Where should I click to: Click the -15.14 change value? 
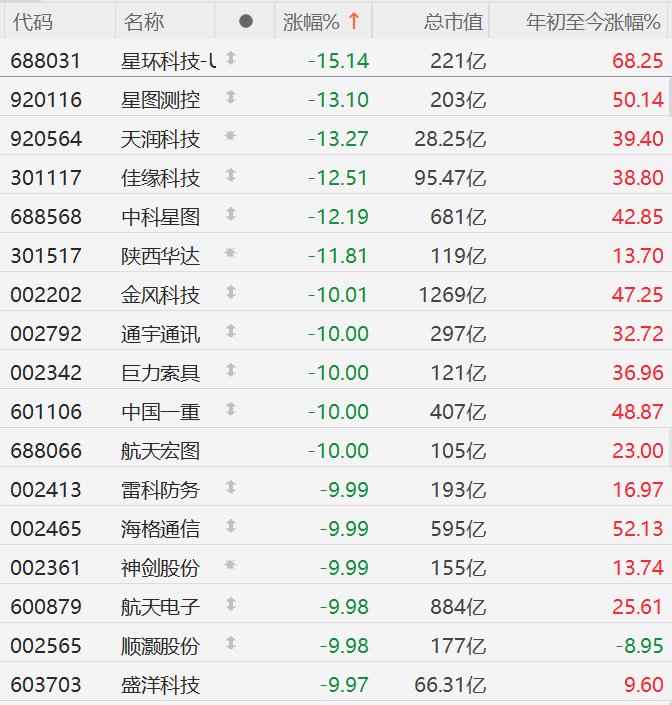(338, 61)
